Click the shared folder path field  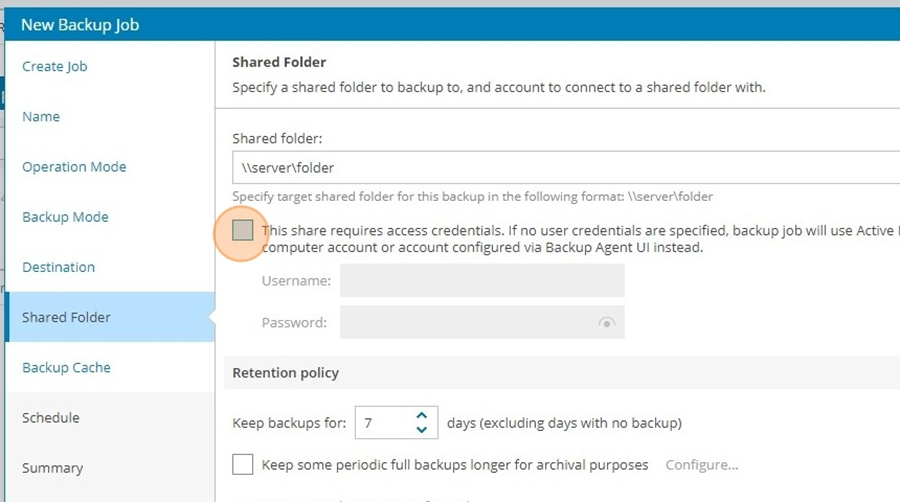pyautogui.click(x=566, y=168)
